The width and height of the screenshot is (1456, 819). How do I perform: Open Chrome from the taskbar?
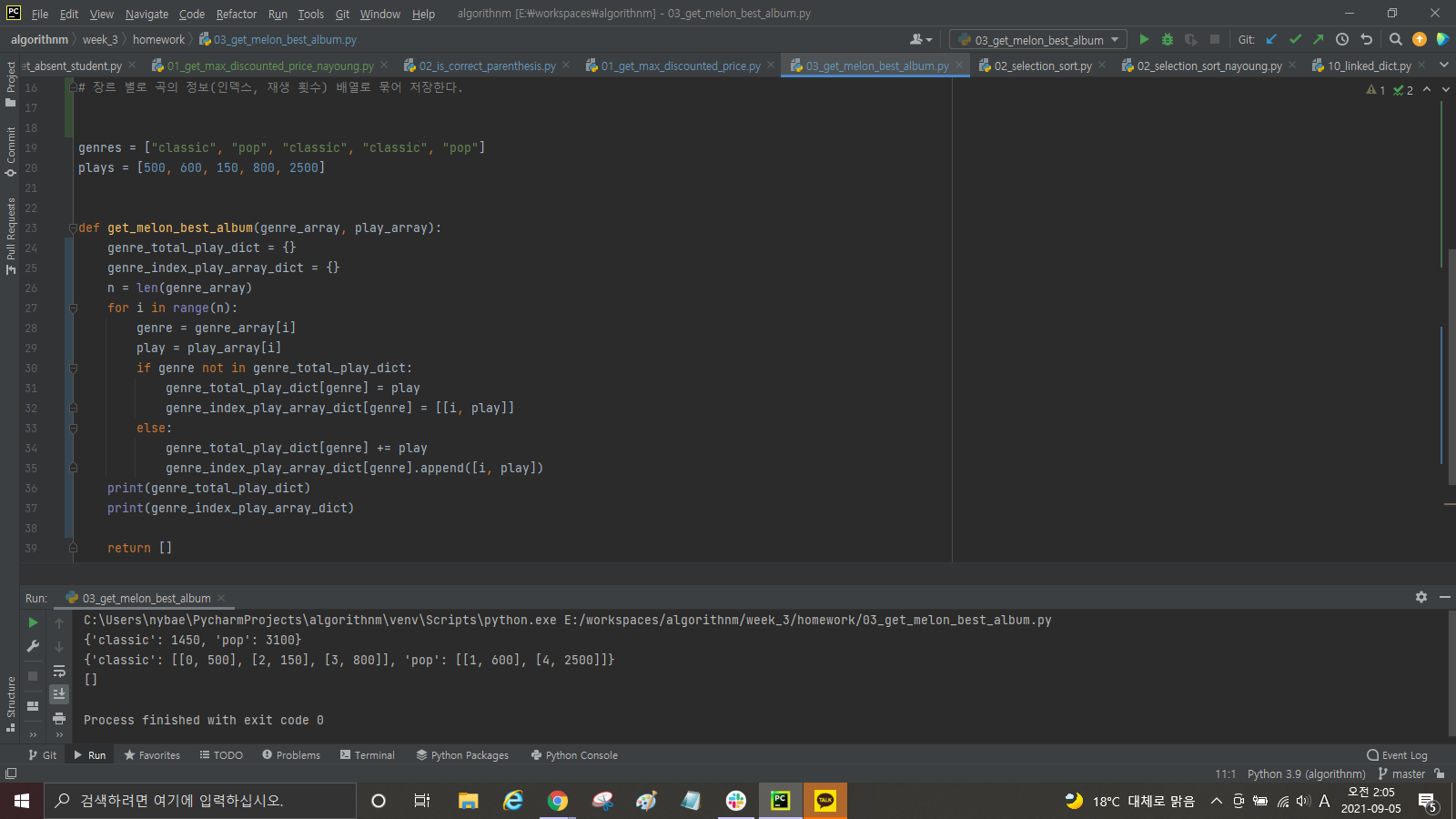point(558,801)
